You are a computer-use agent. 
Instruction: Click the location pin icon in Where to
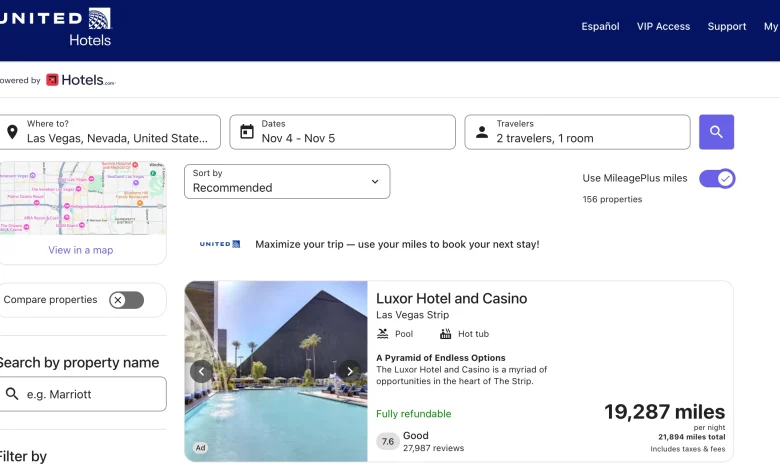12,132
